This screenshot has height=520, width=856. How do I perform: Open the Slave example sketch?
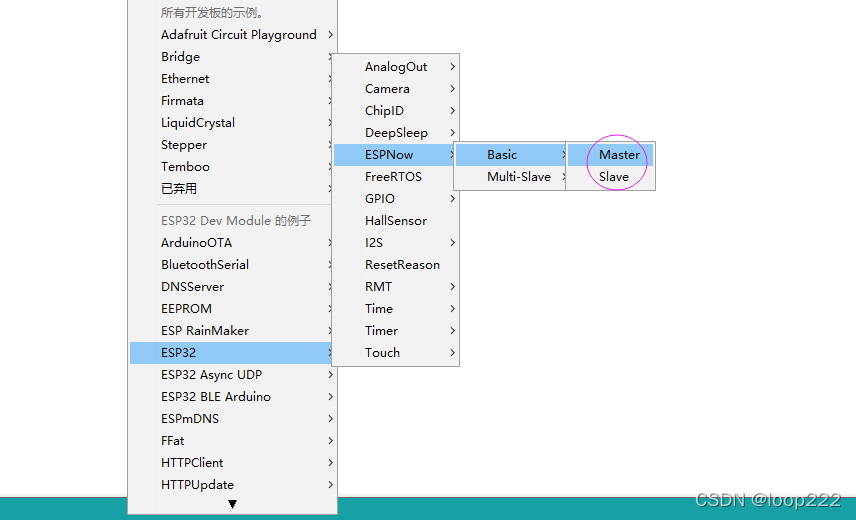[x=610, y=177]
